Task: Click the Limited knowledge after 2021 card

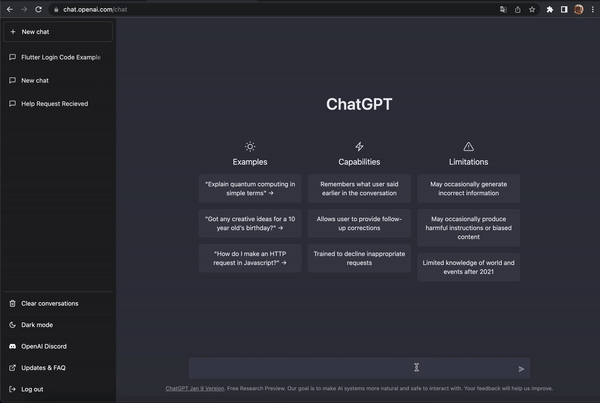Action: point(468,267)
